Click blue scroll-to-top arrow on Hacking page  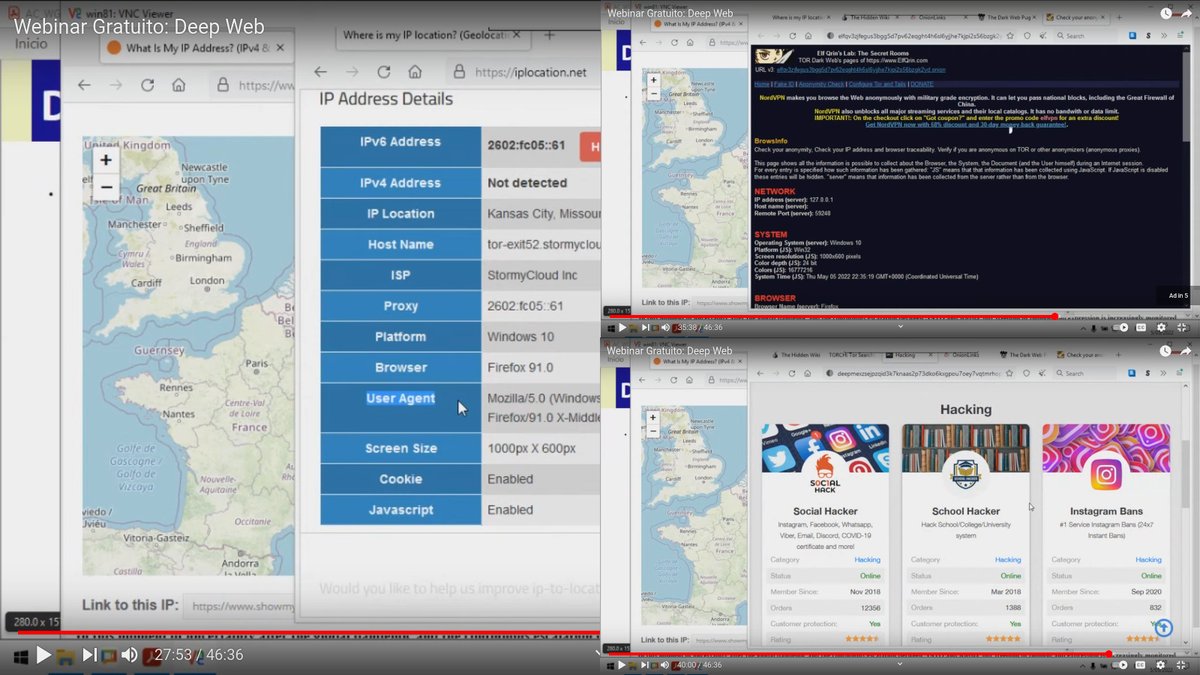coord(1162,628)
